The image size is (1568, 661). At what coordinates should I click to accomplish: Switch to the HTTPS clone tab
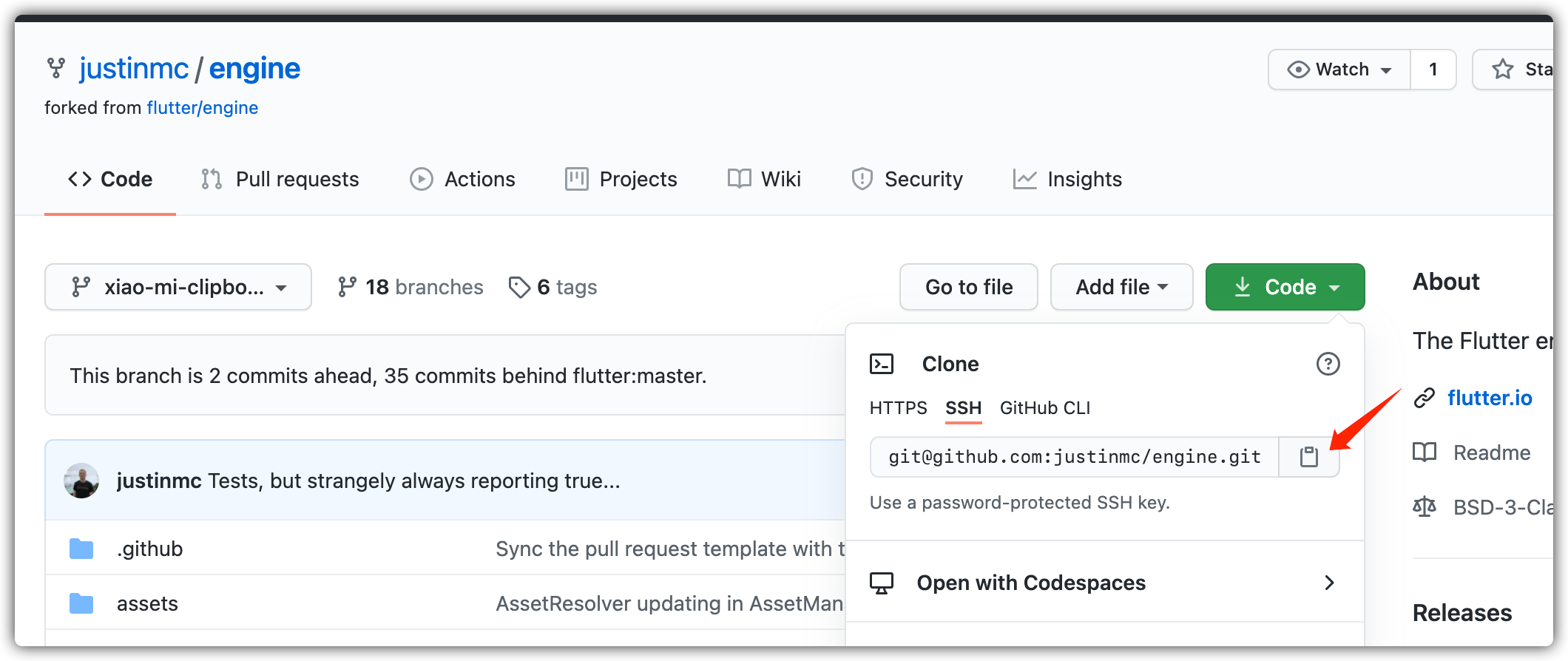click(x=898, y=408)
